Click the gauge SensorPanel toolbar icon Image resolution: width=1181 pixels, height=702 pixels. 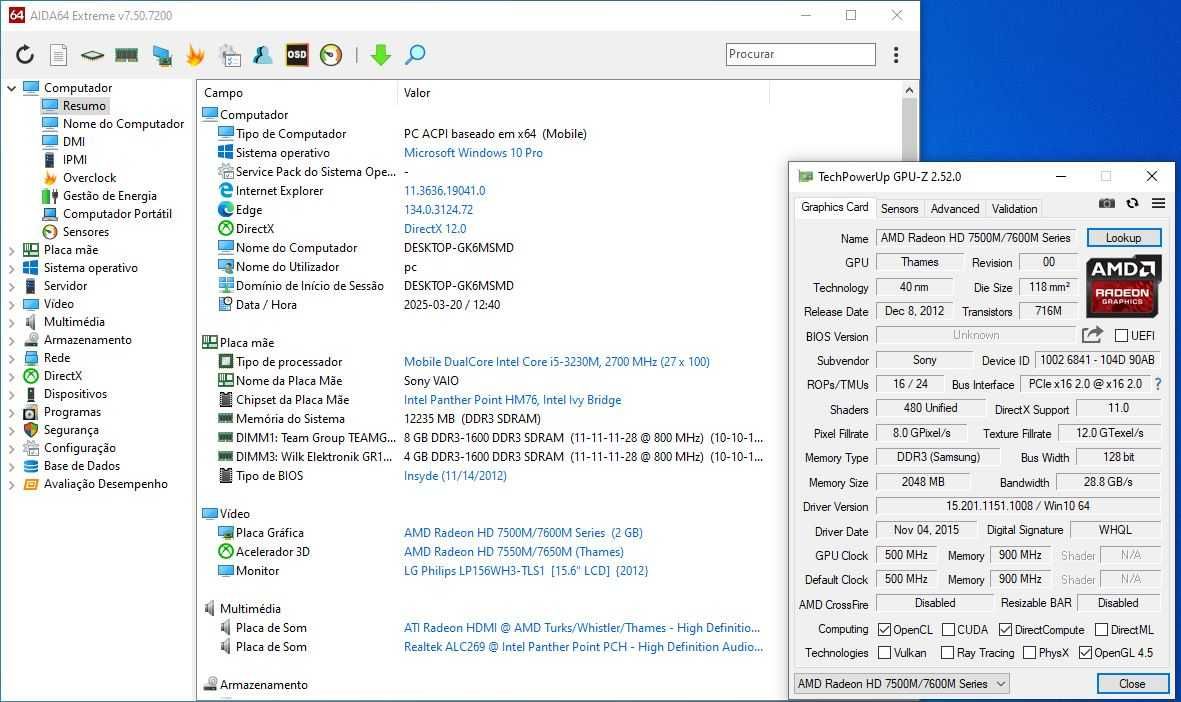331,54
